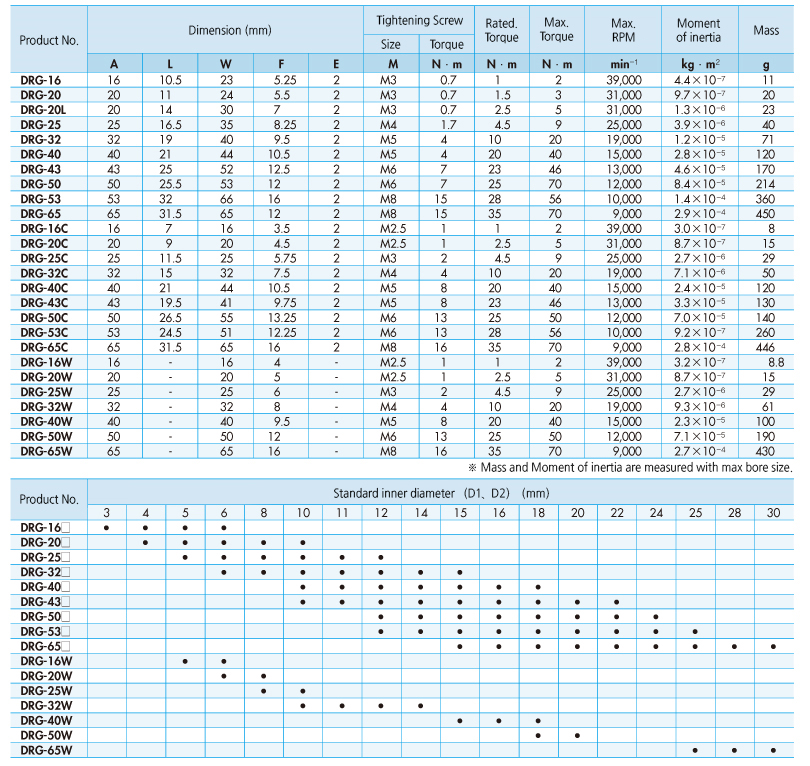The height and width of the screenshot is (766, 810).
Task: Select the "Tightening Screw" header cell
Action: (x=419, y=21)
